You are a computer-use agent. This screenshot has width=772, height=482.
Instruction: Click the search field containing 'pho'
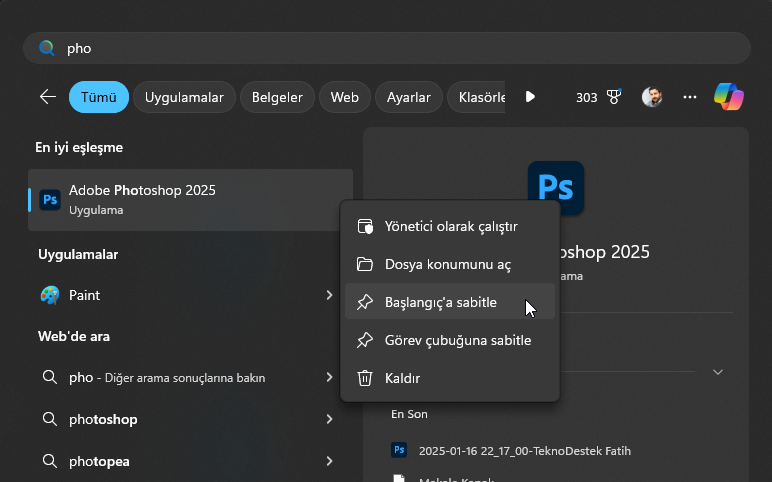pos(386,48)
